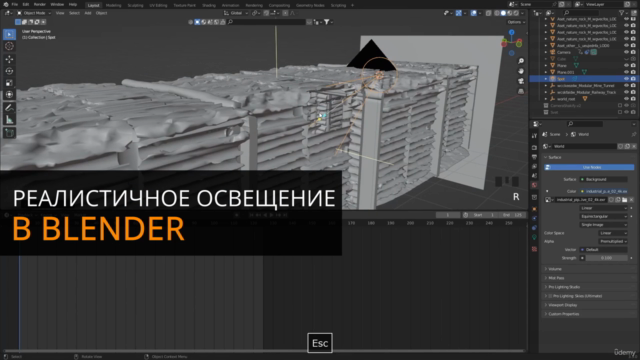Switch perspective/orthographic with the grid icon
This screenshot has width=640, height=360.
tap(521, 91)
